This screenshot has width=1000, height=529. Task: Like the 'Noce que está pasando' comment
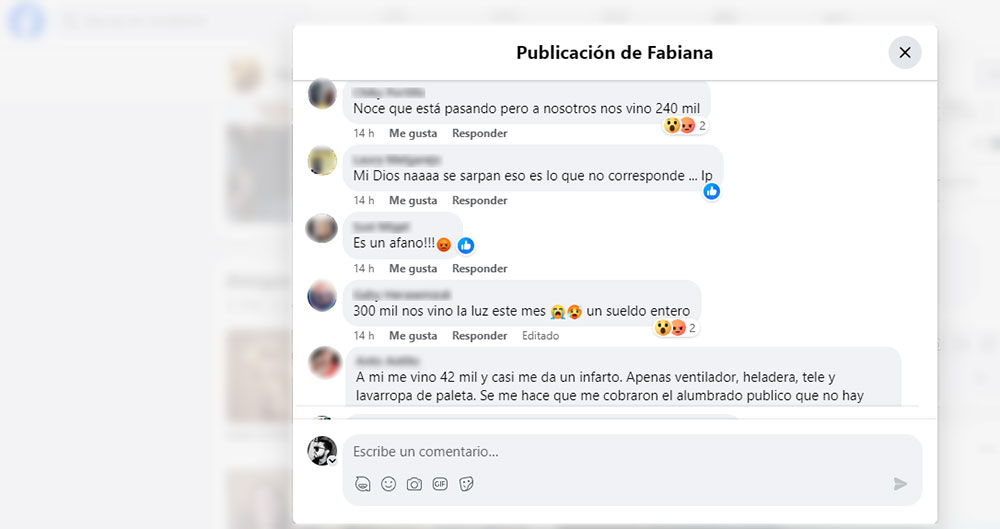click(x=413, y=133)
